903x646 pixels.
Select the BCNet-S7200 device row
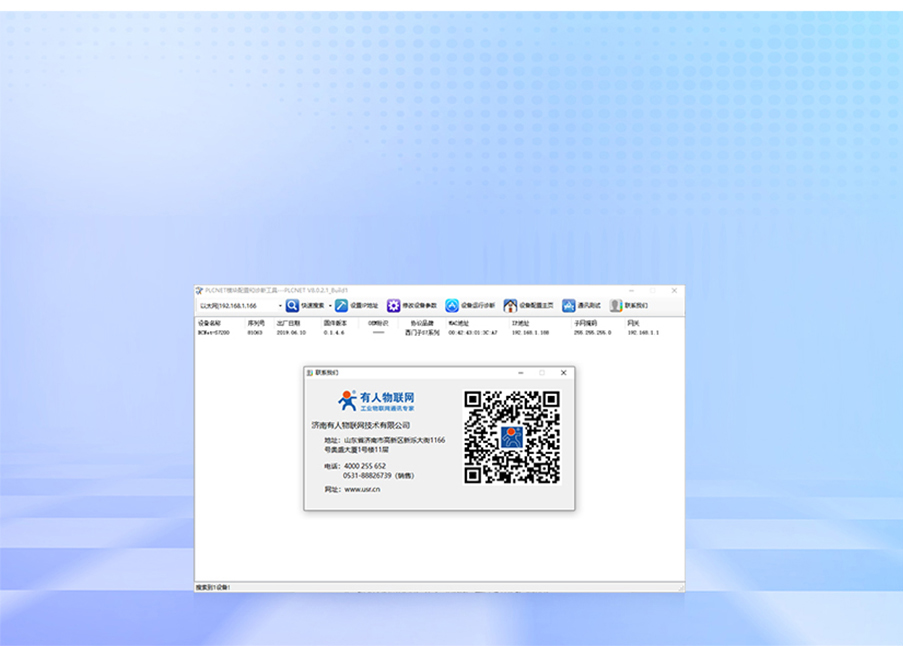[214, 333]
